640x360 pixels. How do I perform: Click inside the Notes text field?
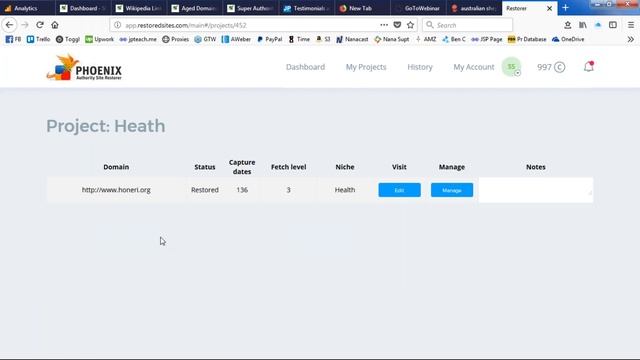(x=536, y=190)
